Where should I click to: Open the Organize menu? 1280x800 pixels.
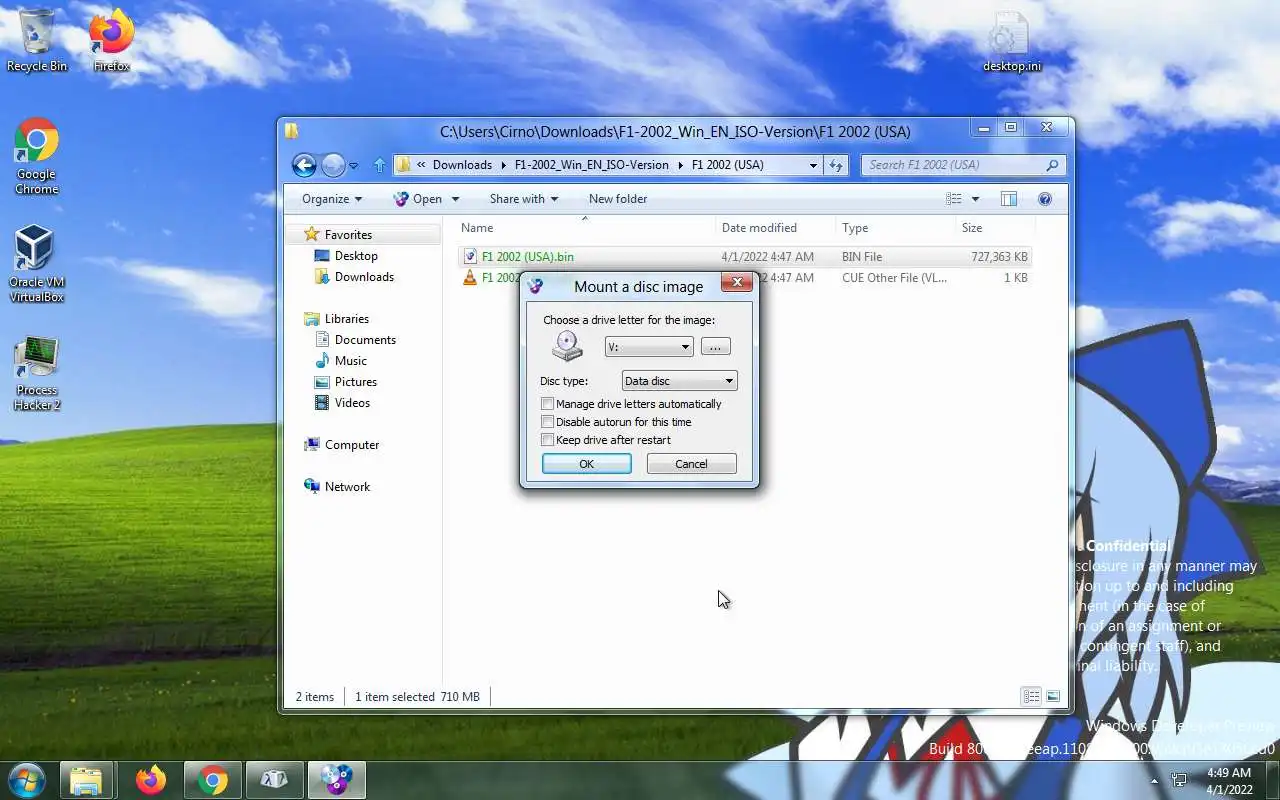[x=332, y=199]
